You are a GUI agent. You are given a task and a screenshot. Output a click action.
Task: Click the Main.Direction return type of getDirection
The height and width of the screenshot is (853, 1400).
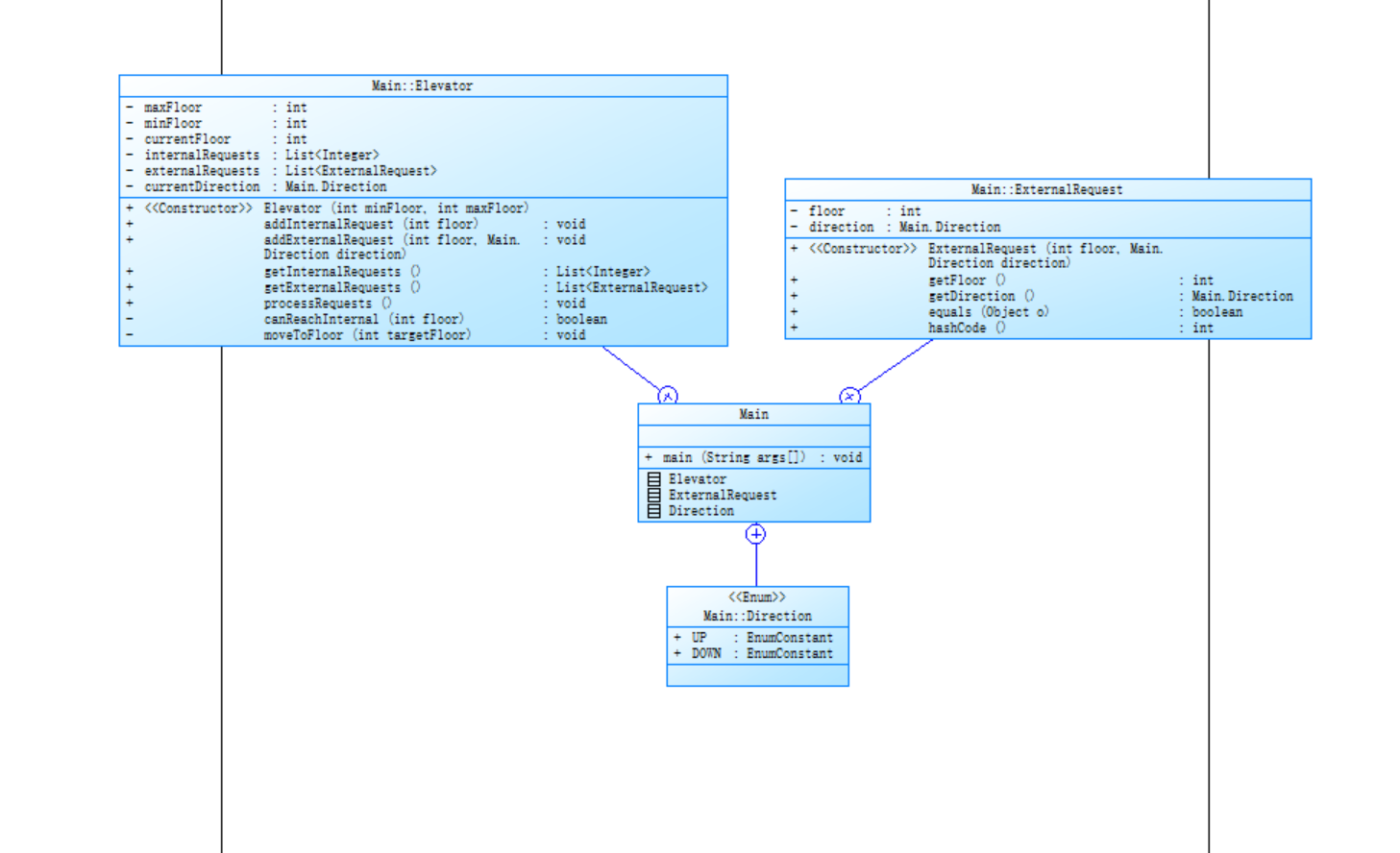[x=1242, y=297]
